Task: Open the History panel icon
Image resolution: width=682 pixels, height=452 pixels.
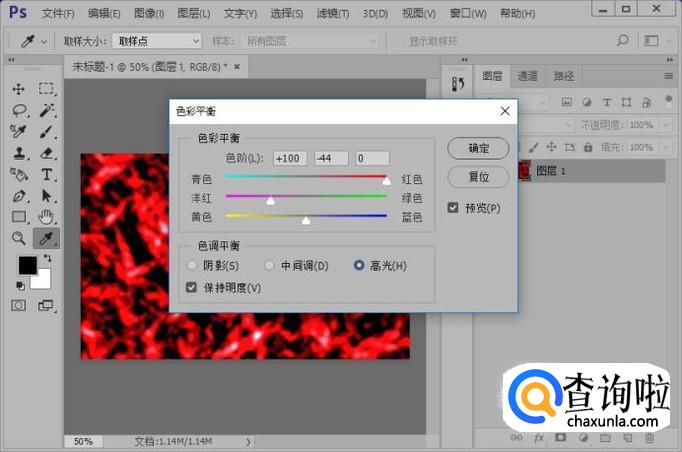Action: tap(458, 84)
